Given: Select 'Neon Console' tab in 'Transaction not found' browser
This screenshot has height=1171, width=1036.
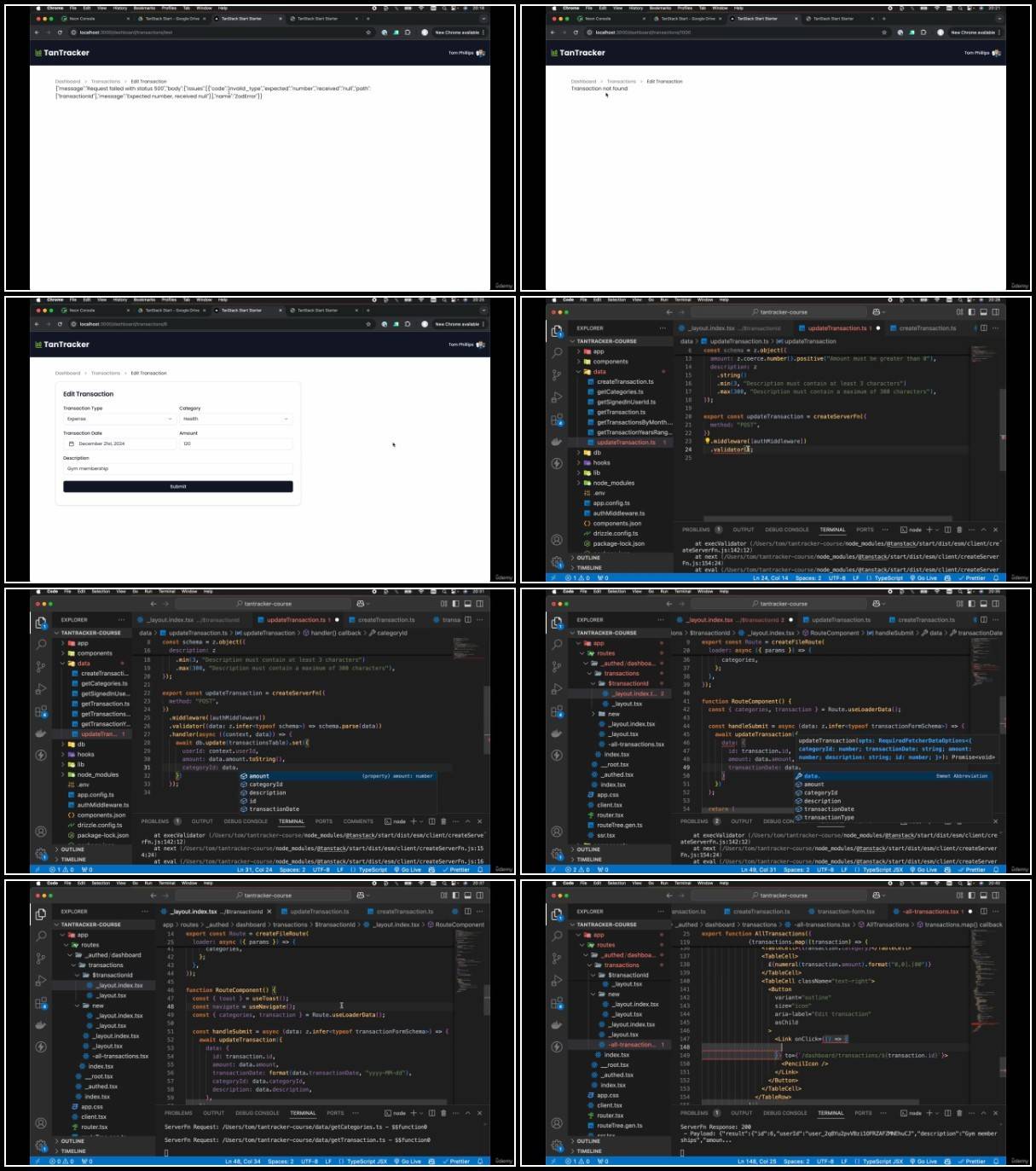Looking at the screenshot, I should click(x=597, y=18).
